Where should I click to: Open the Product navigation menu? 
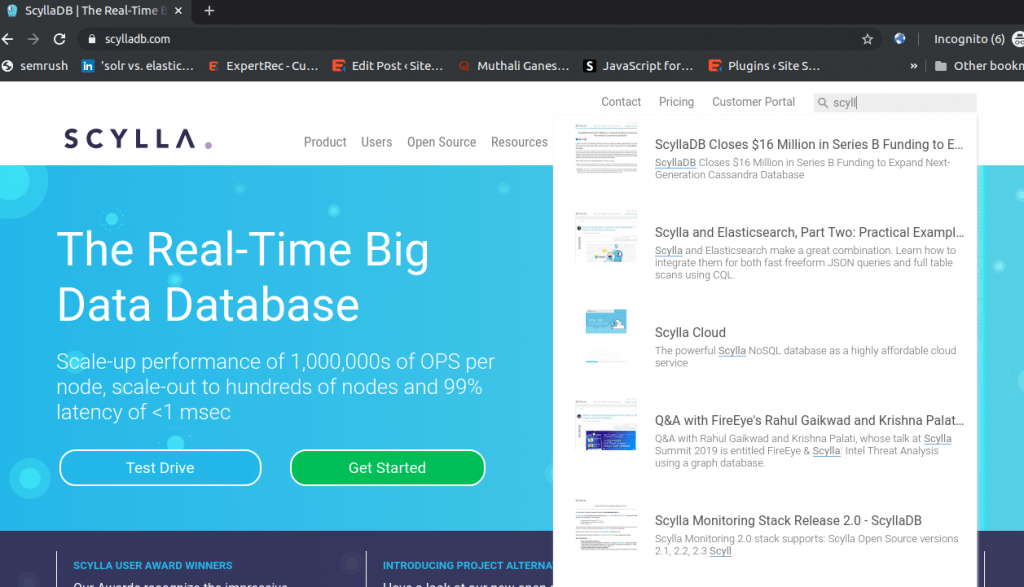click(325, 142)
